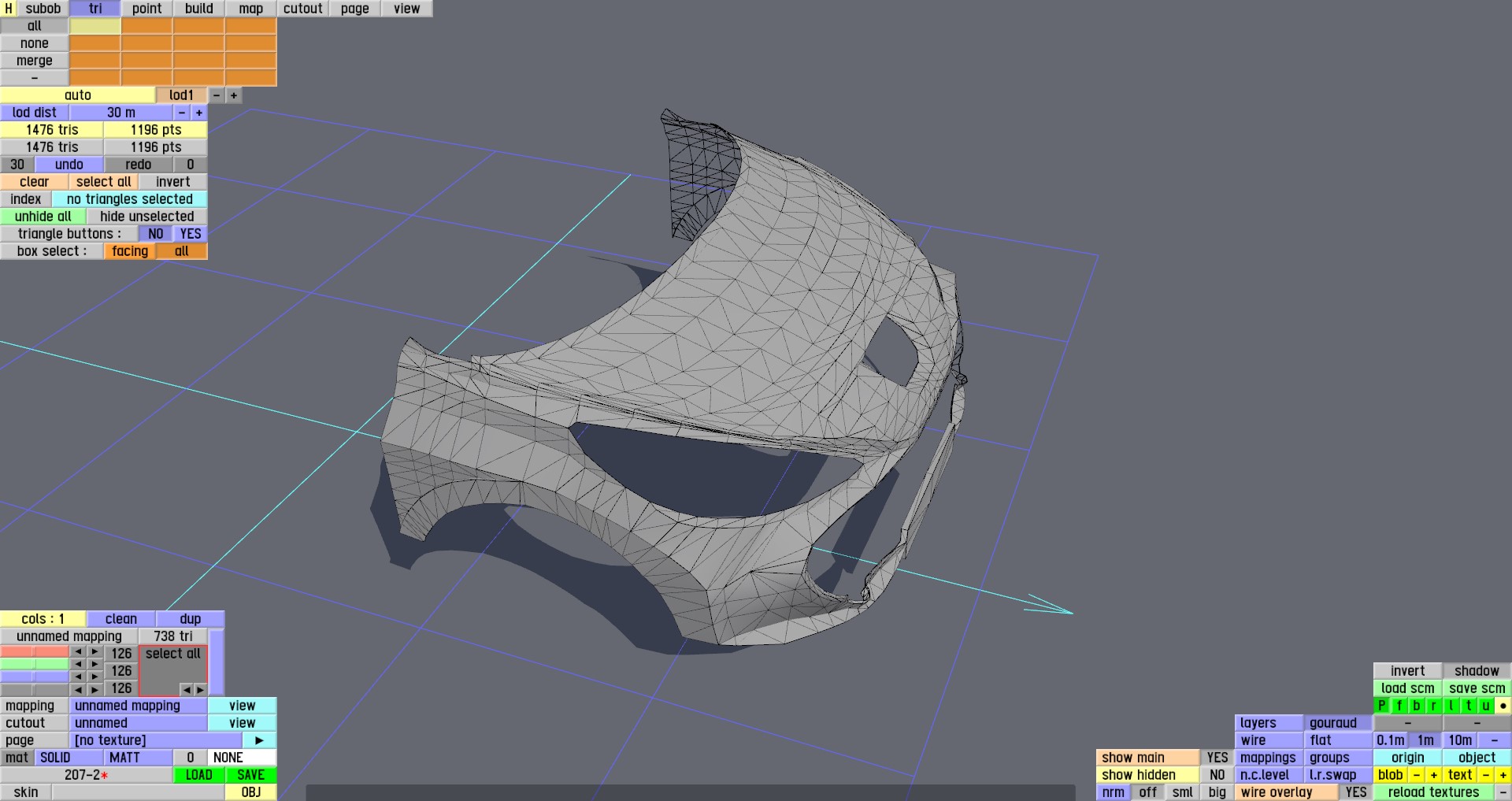Screen dimensions: 1512x801
Task: Hide unselected triangles
Action: pos(146,217)
